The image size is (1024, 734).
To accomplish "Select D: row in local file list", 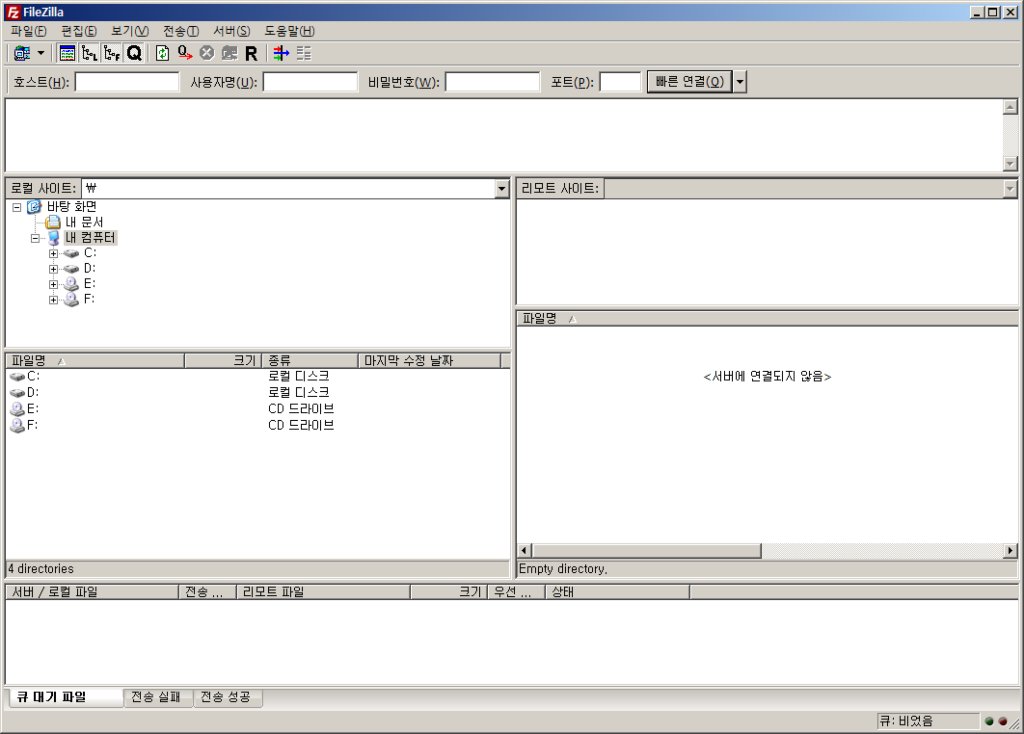I will (x=258, y=392).
